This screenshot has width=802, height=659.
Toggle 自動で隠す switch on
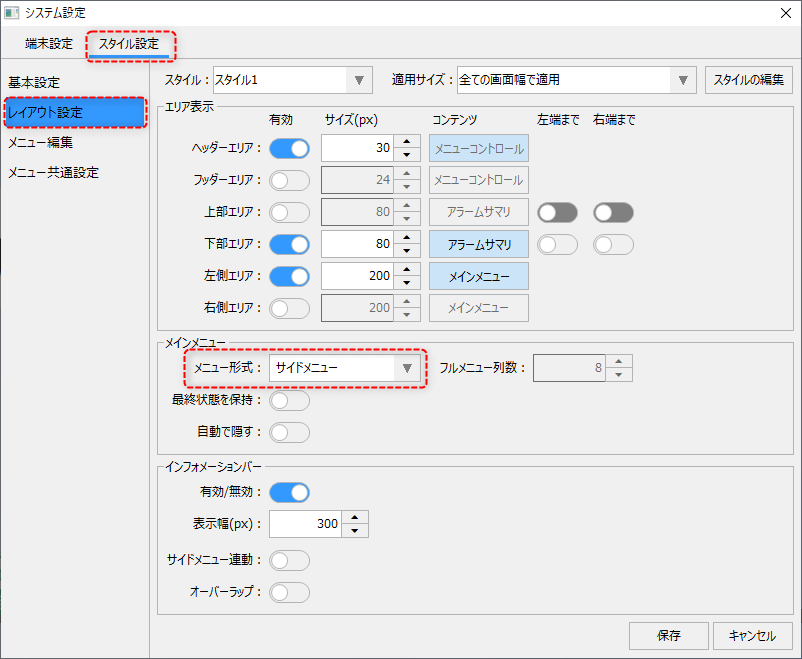[x=290, y=433]
